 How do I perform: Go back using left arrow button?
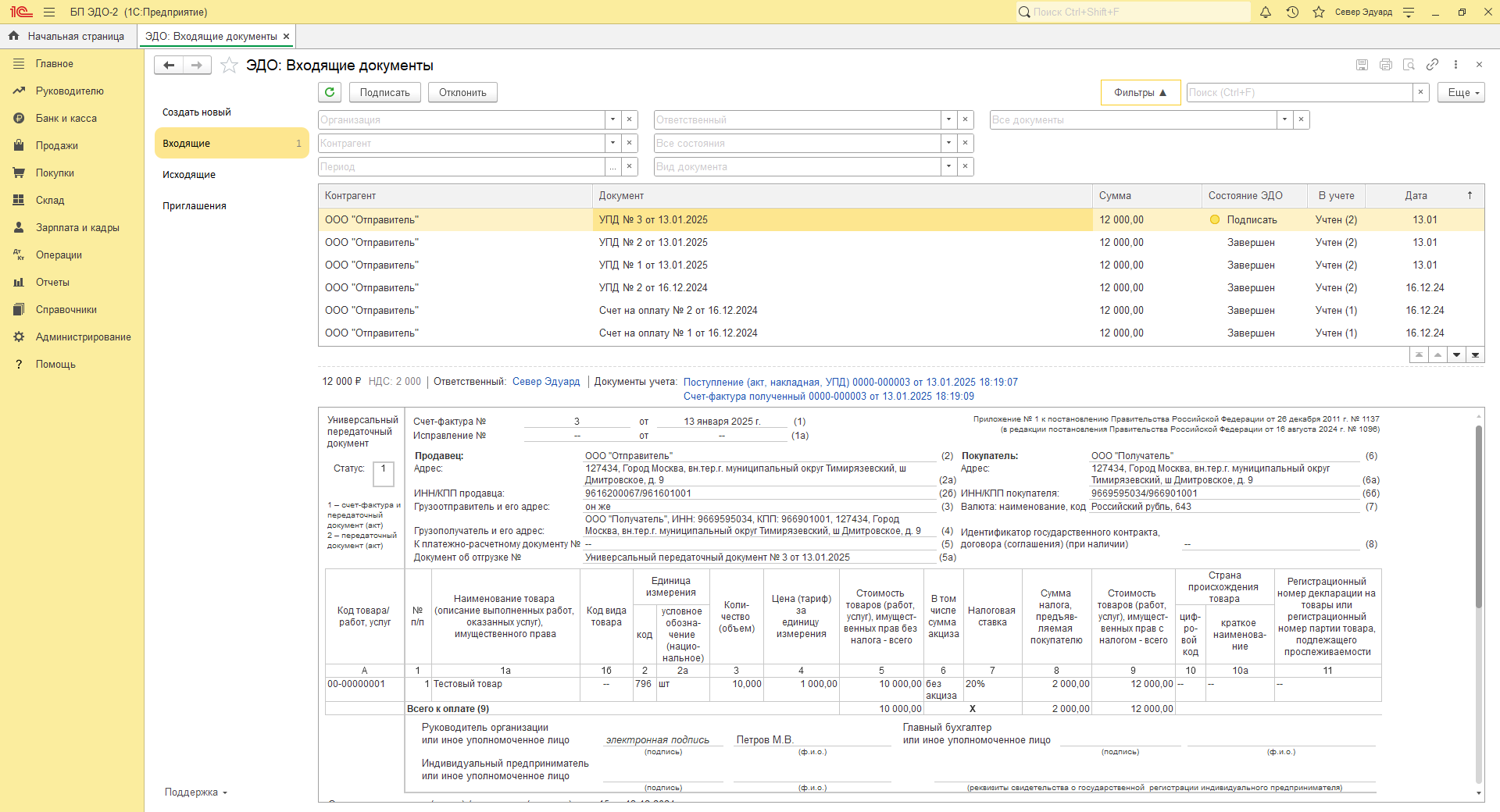click(169, 66)
